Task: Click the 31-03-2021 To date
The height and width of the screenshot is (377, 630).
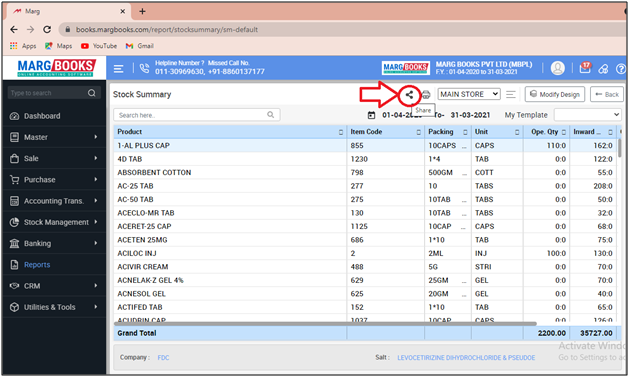Action: (x=470, y=115)
